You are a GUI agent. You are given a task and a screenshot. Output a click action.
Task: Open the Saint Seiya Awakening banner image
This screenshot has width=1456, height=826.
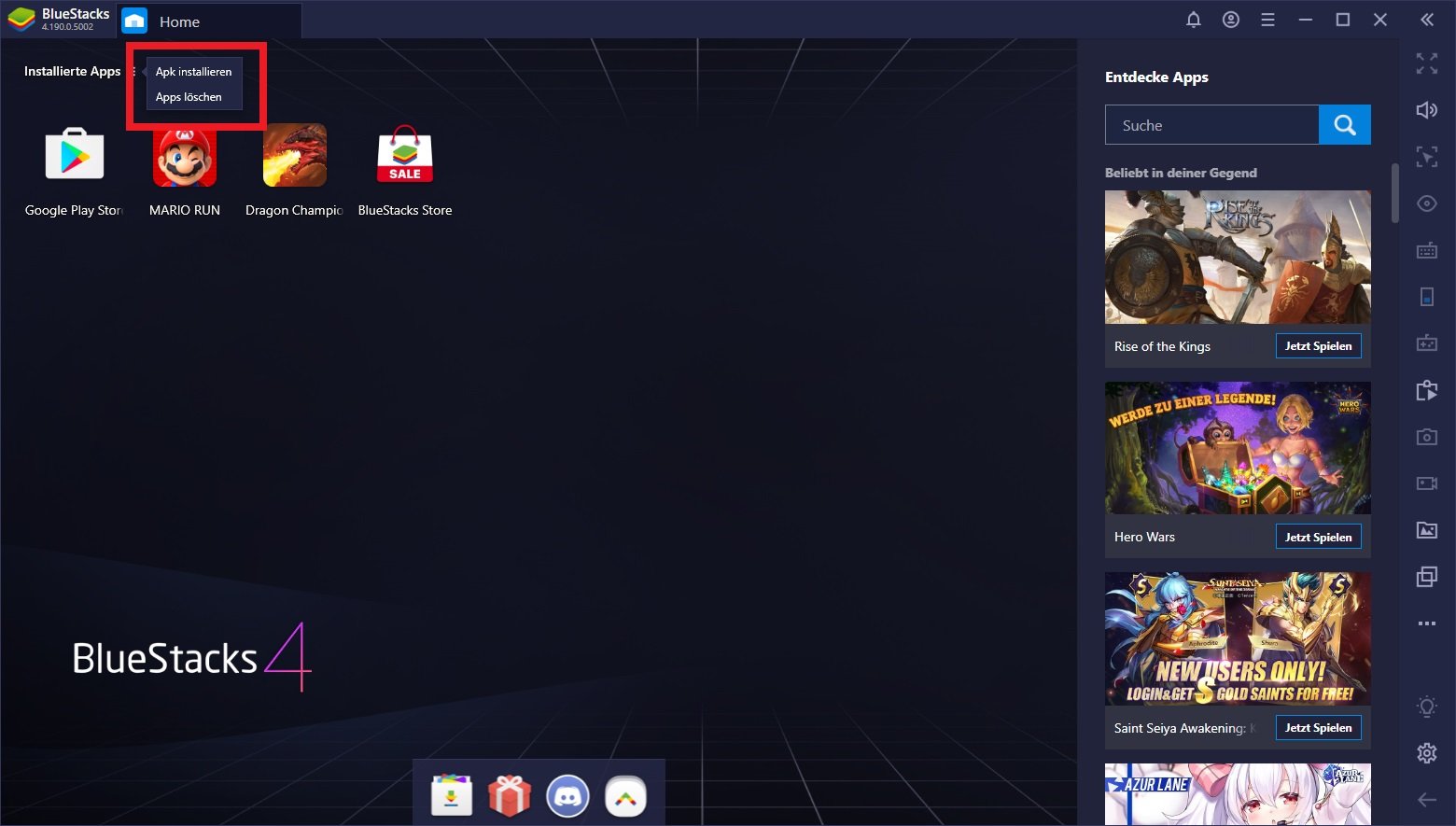1238,639
